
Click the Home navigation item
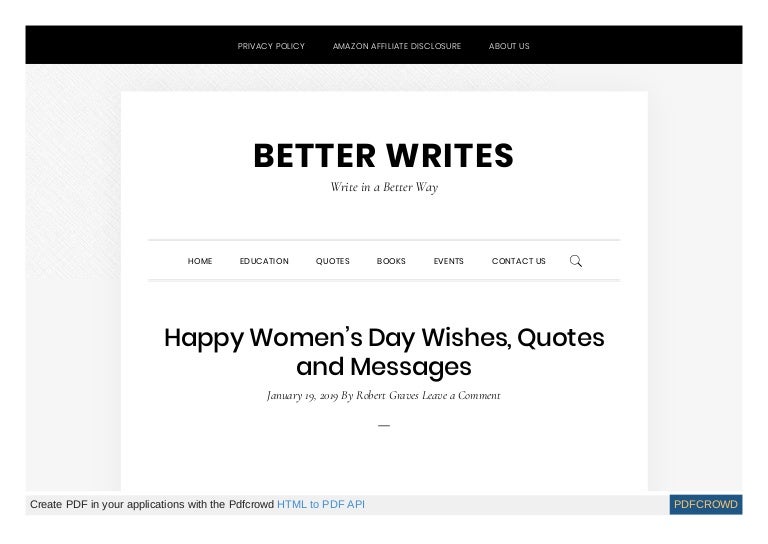[x=200, y=261]
